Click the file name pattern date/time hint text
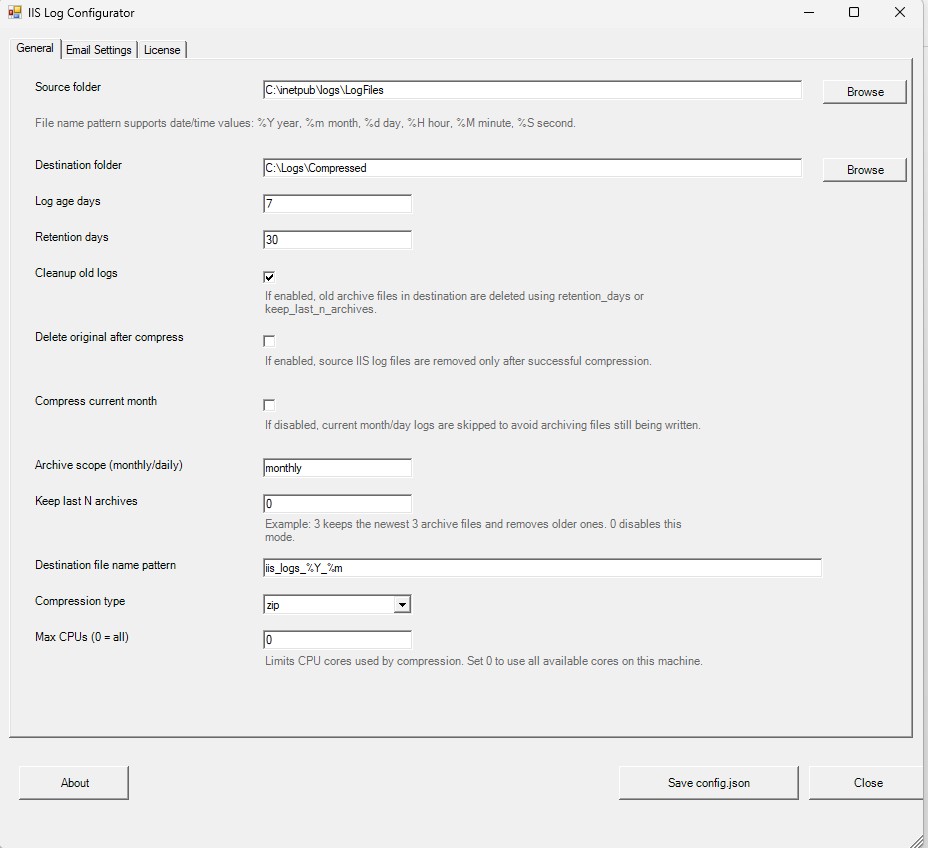The image size is (928, 848). pos(305,123)
